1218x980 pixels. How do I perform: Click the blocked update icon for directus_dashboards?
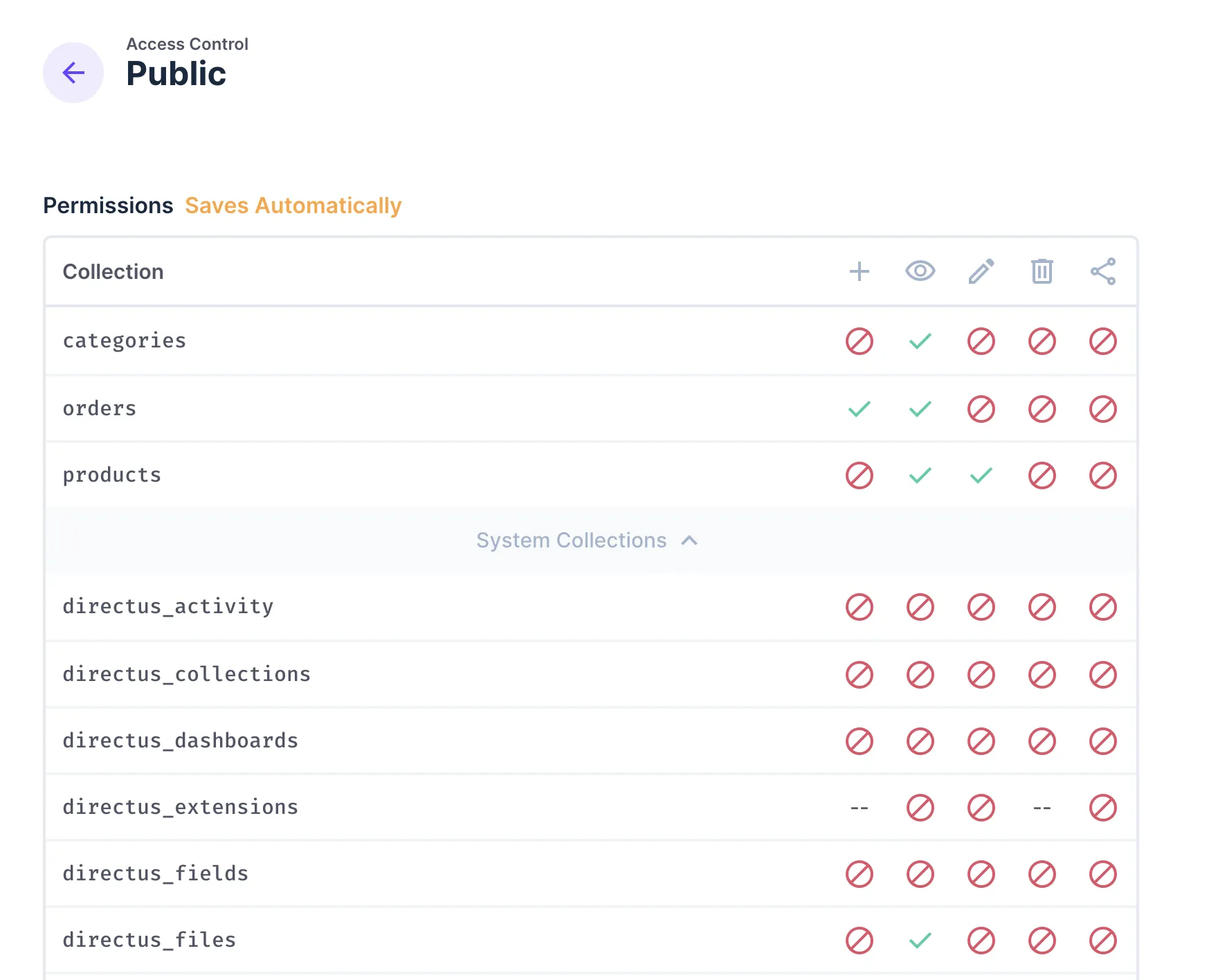point(981,741)
